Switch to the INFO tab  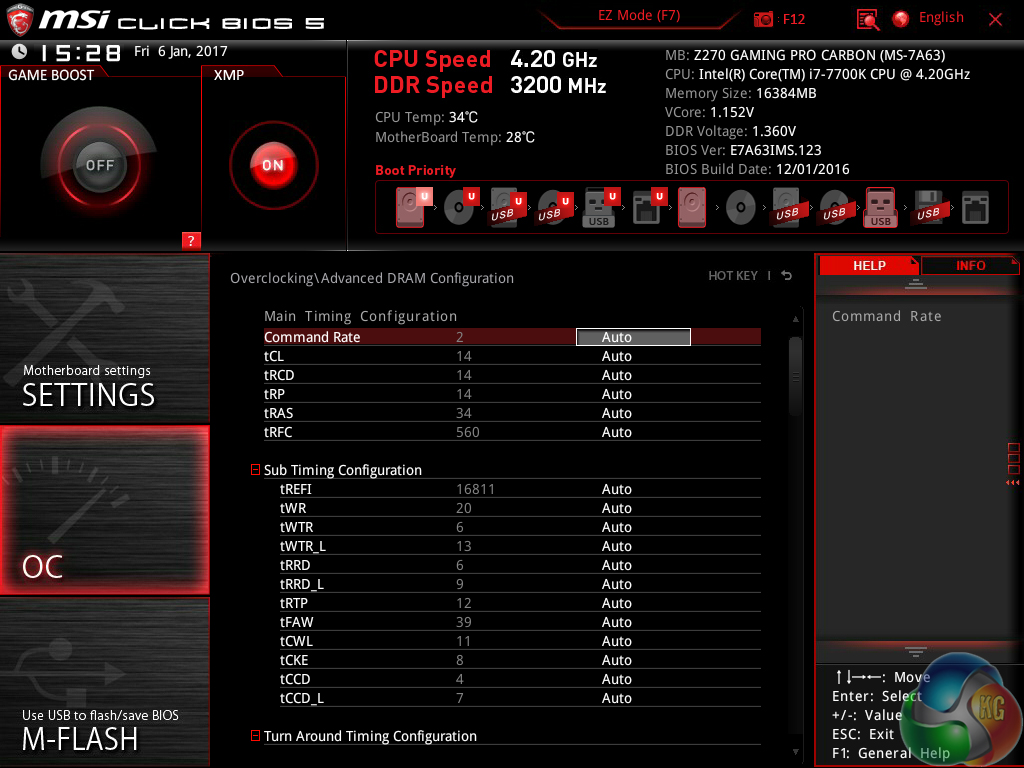(970, 265)
